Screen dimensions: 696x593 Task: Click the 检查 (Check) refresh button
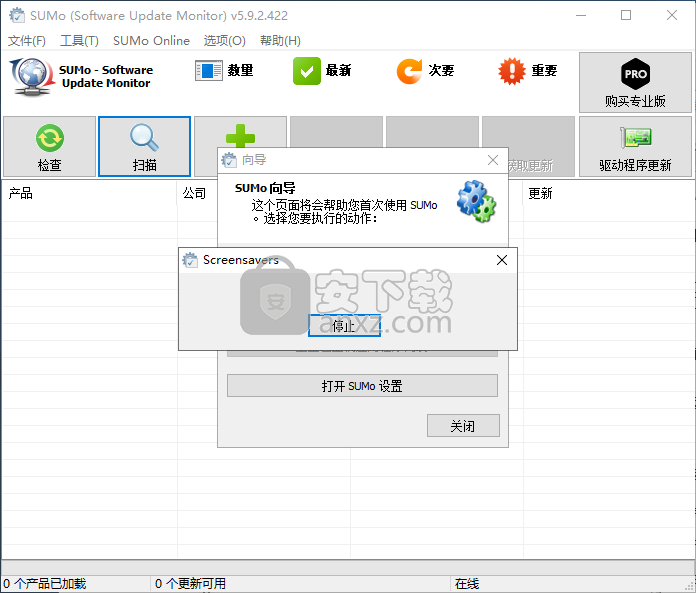(x=49, y=147)
